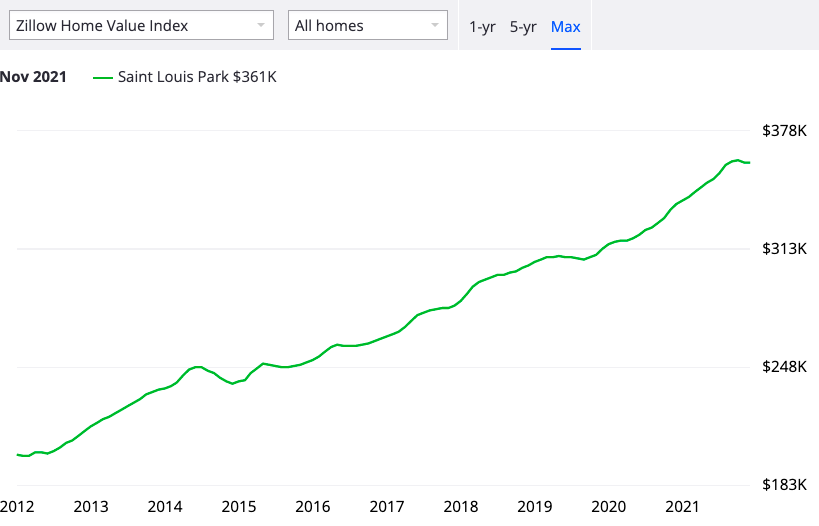Click the 2018 x-axis year label
Viewport: 819px width, 526px height.
point(461,507)
